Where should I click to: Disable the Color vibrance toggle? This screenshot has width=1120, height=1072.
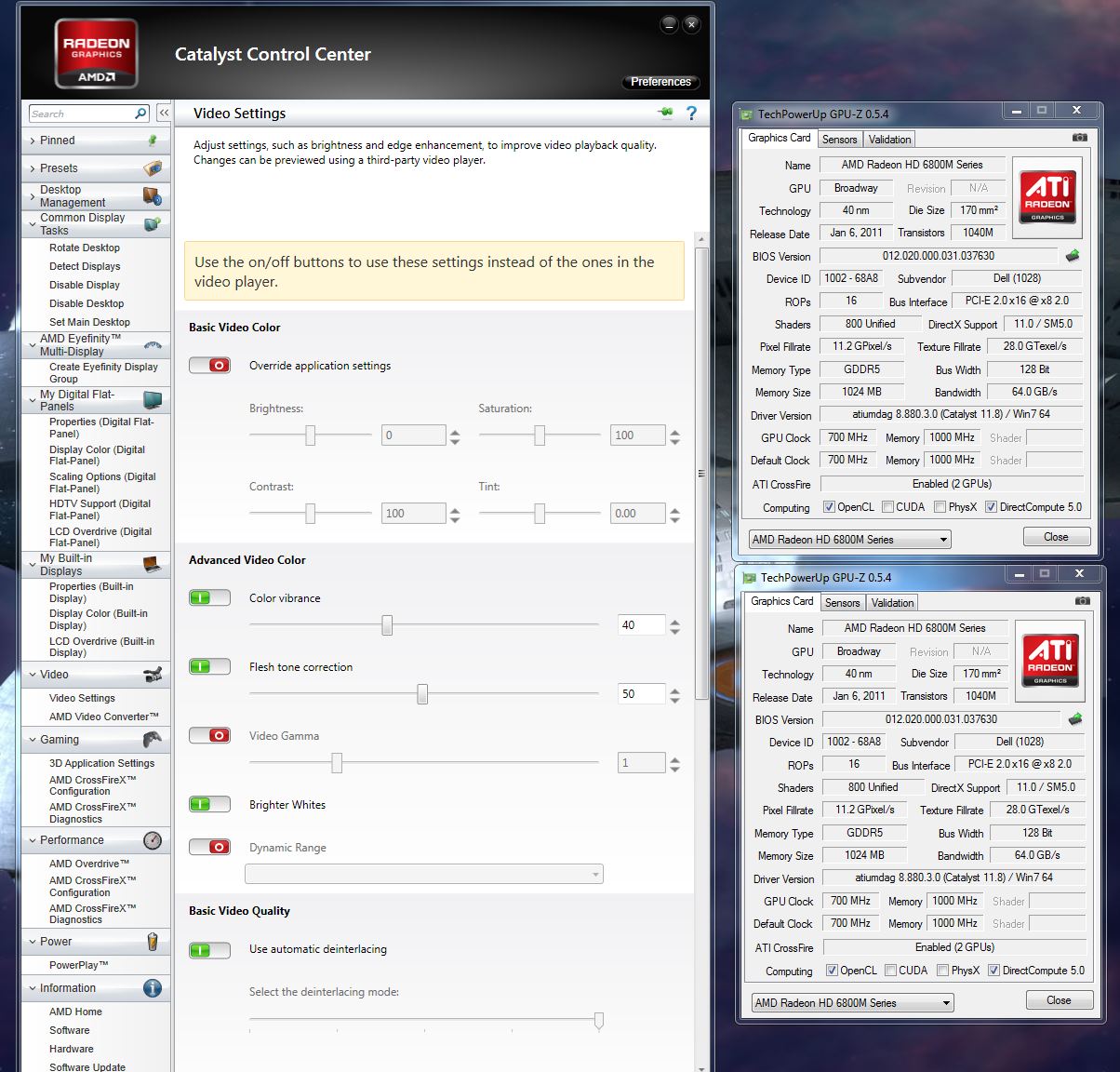(x=209, y=597)
